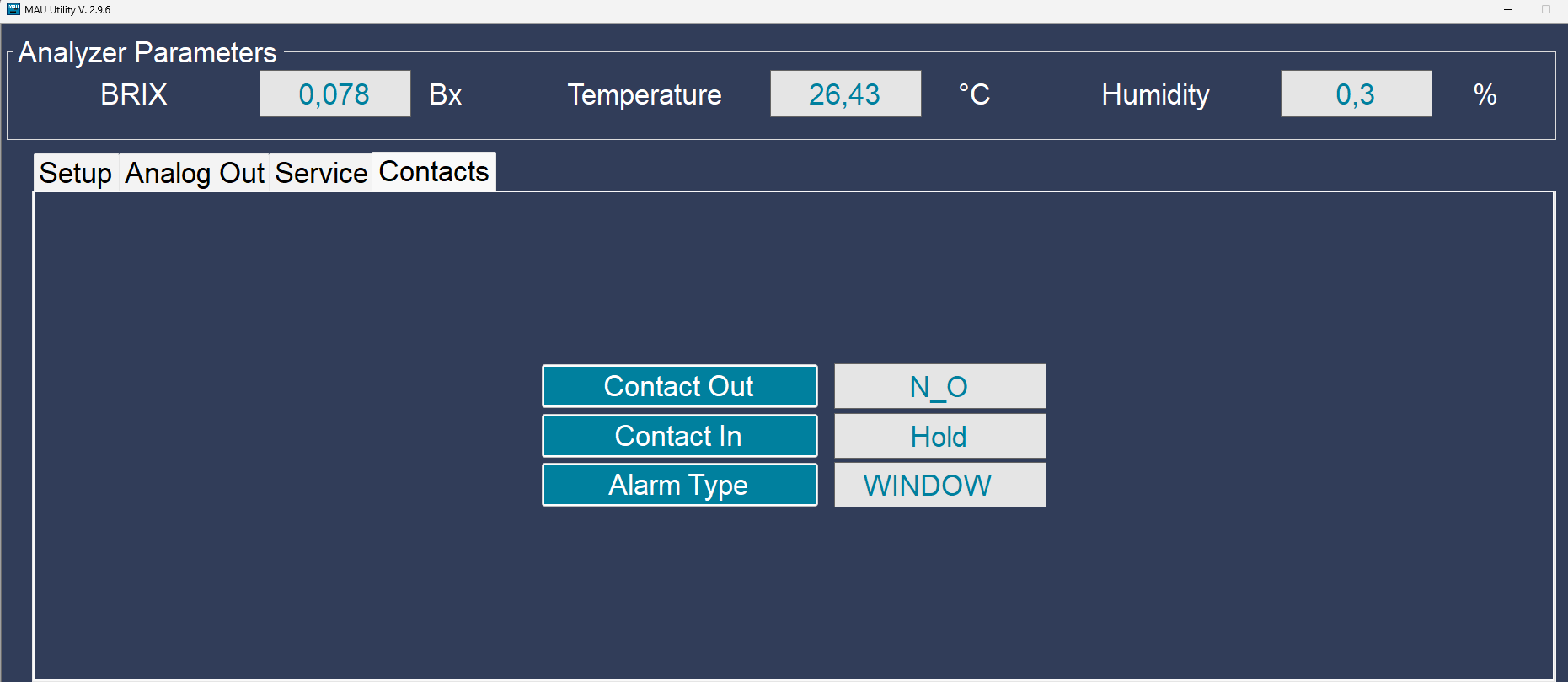Open the Hold contact in selector
Image resolution: width=1568 pixels, height=682 pixels.
pos(939,436)
